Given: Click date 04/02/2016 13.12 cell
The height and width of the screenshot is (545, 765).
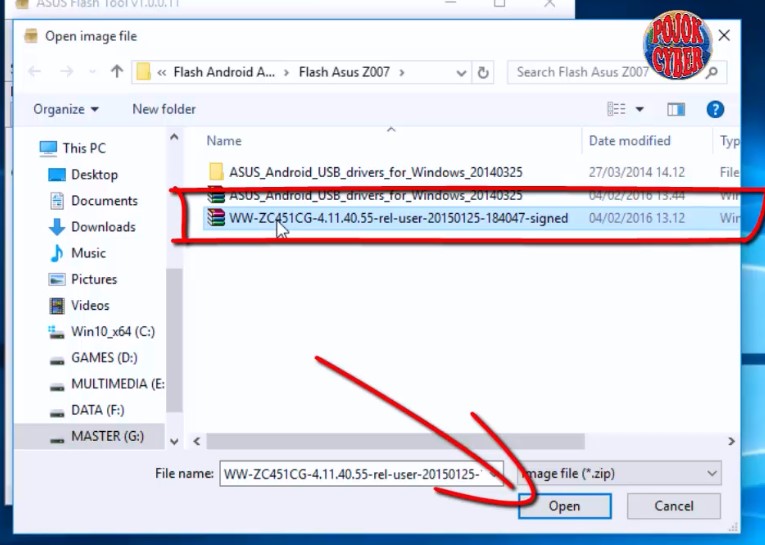Looking at the screenshot, I should [636, 218].
